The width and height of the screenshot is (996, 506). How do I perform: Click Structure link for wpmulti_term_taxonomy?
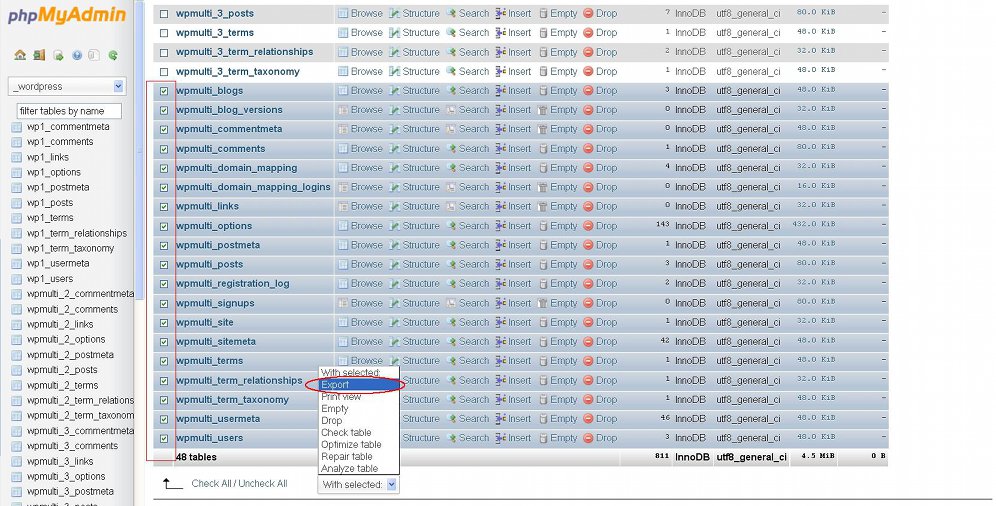coord(421,399)
